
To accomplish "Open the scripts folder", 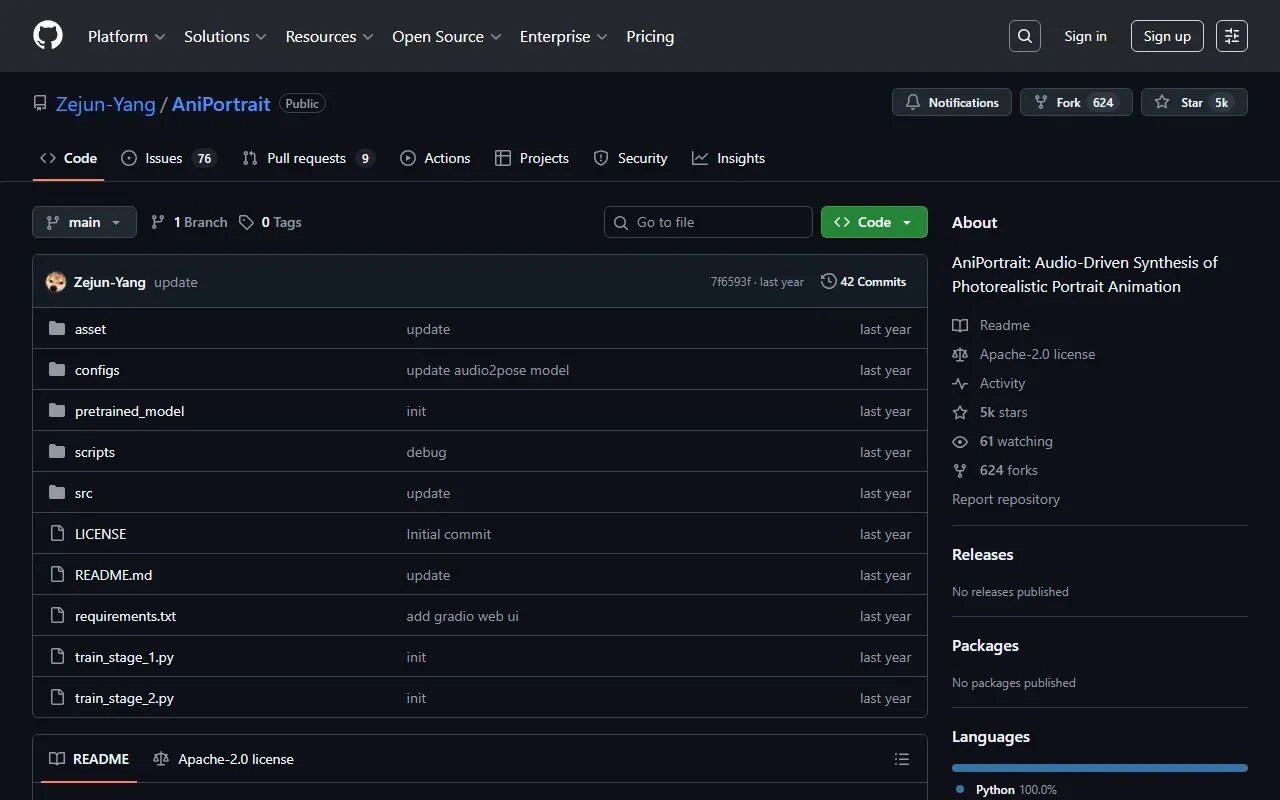I will [95, 452].
